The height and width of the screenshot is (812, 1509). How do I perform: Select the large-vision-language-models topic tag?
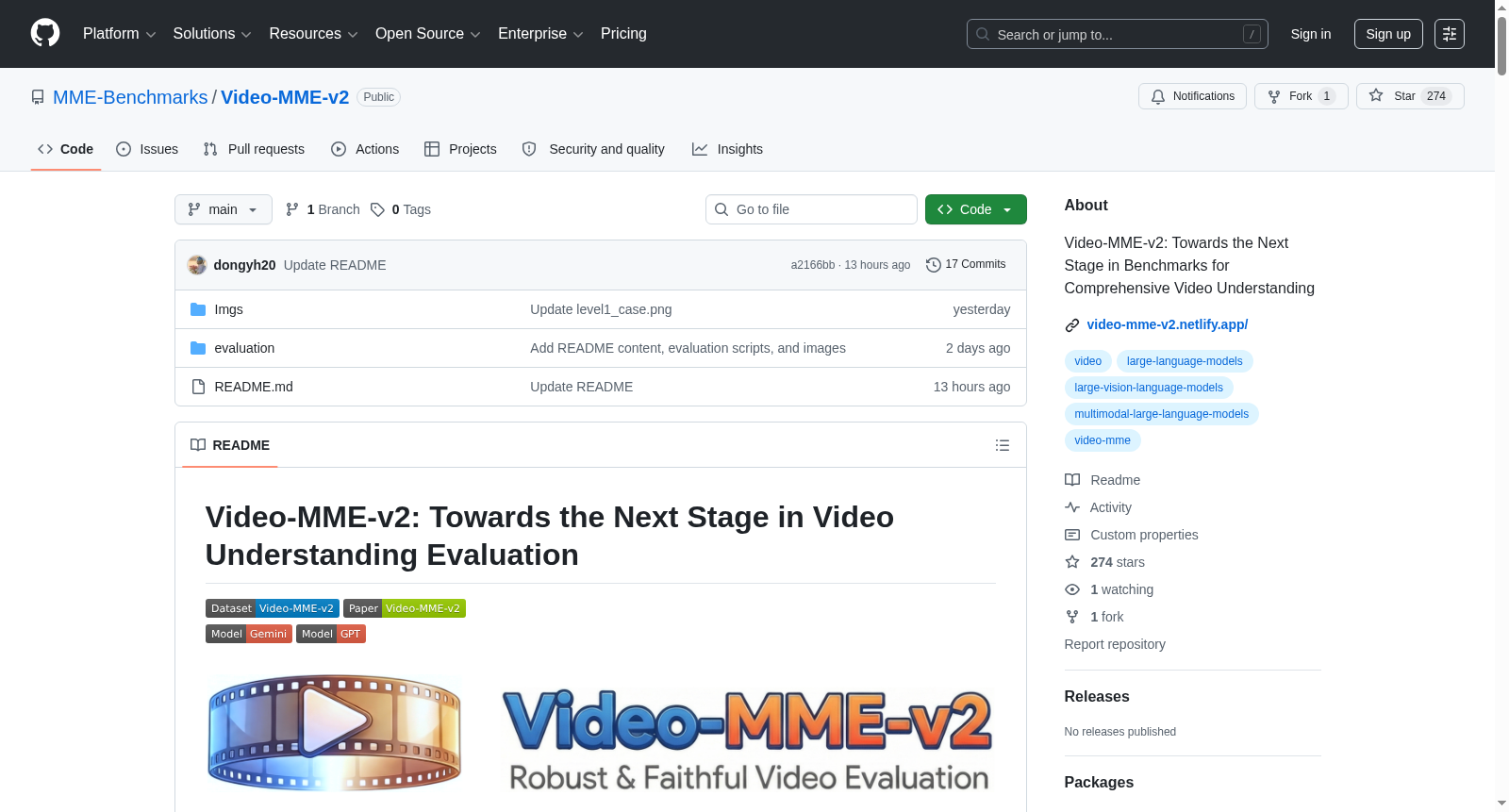click(1149, 388)
